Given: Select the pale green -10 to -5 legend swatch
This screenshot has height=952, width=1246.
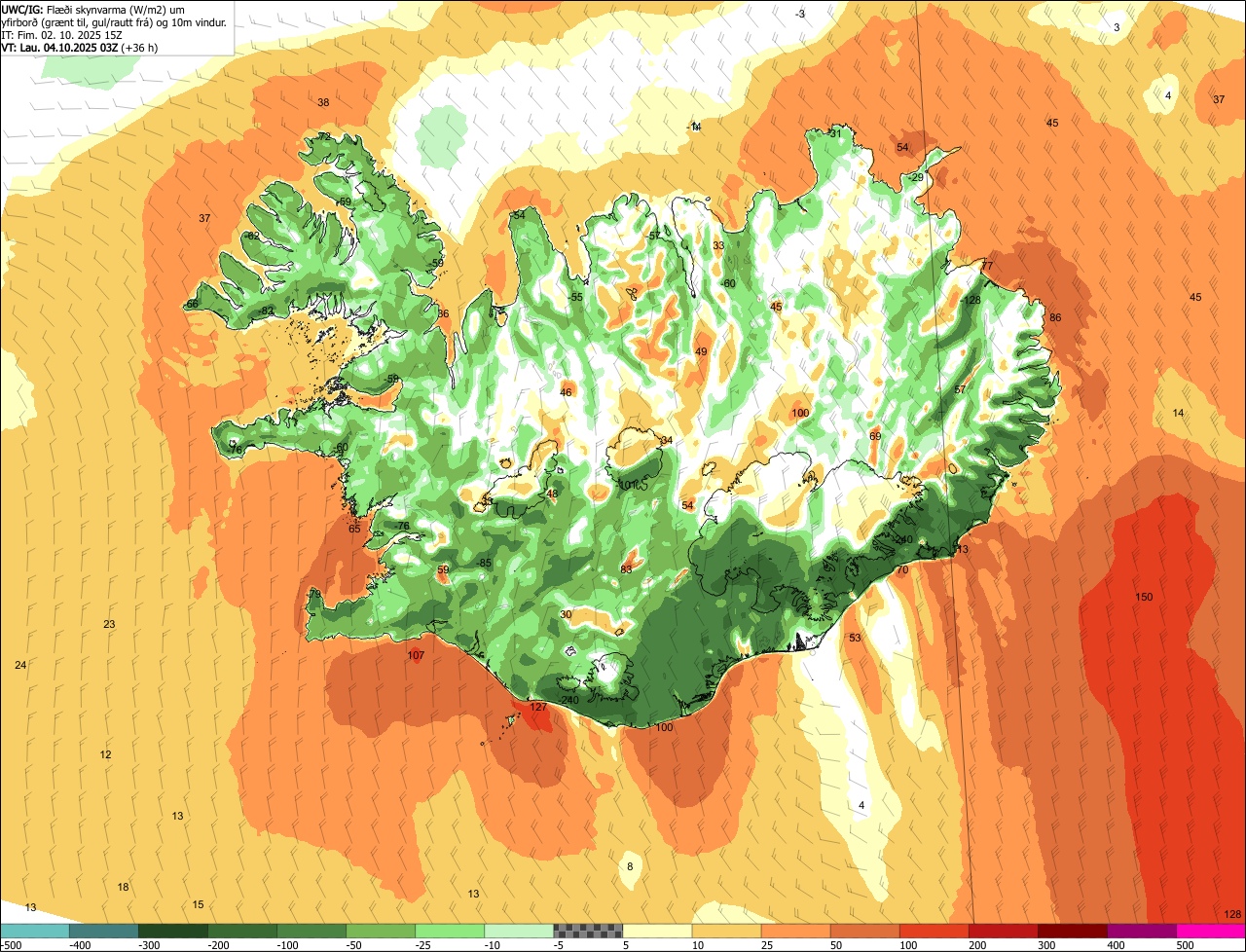Looking at the screenshot, I should [x=519, y=931].
